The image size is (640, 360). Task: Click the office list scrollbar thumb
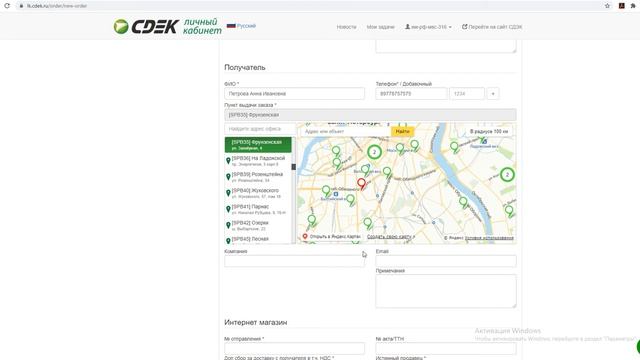293,167
